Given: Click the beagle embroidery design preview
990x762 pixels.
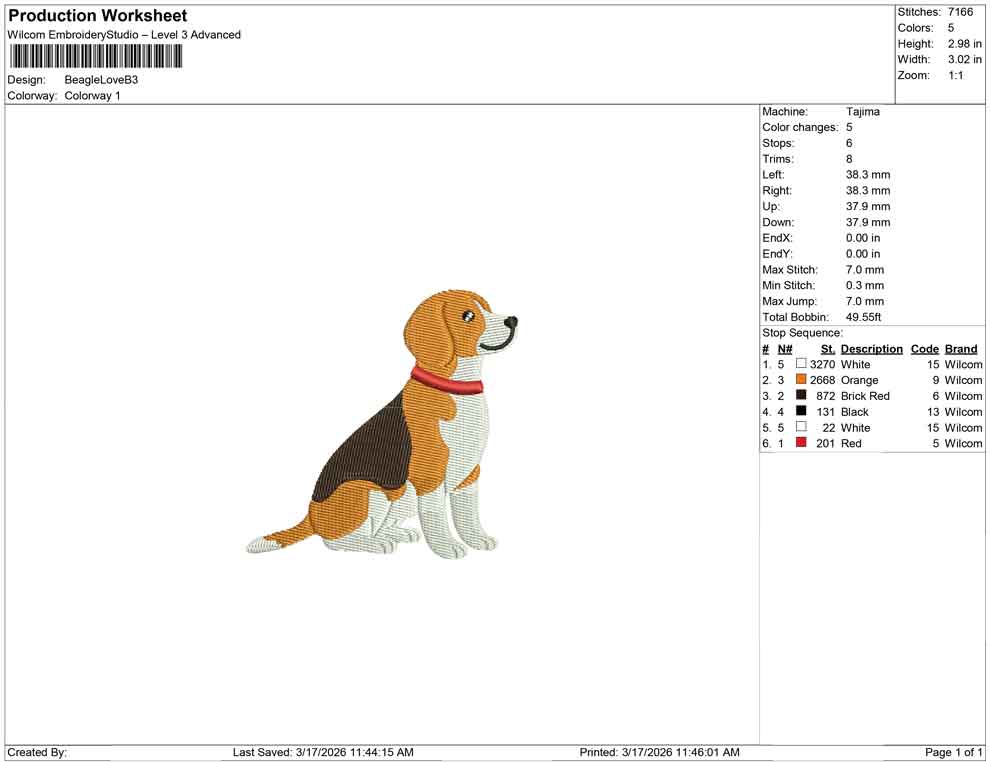Looking at the screenshot, I should pyautogui.click(x=381, y=425).
